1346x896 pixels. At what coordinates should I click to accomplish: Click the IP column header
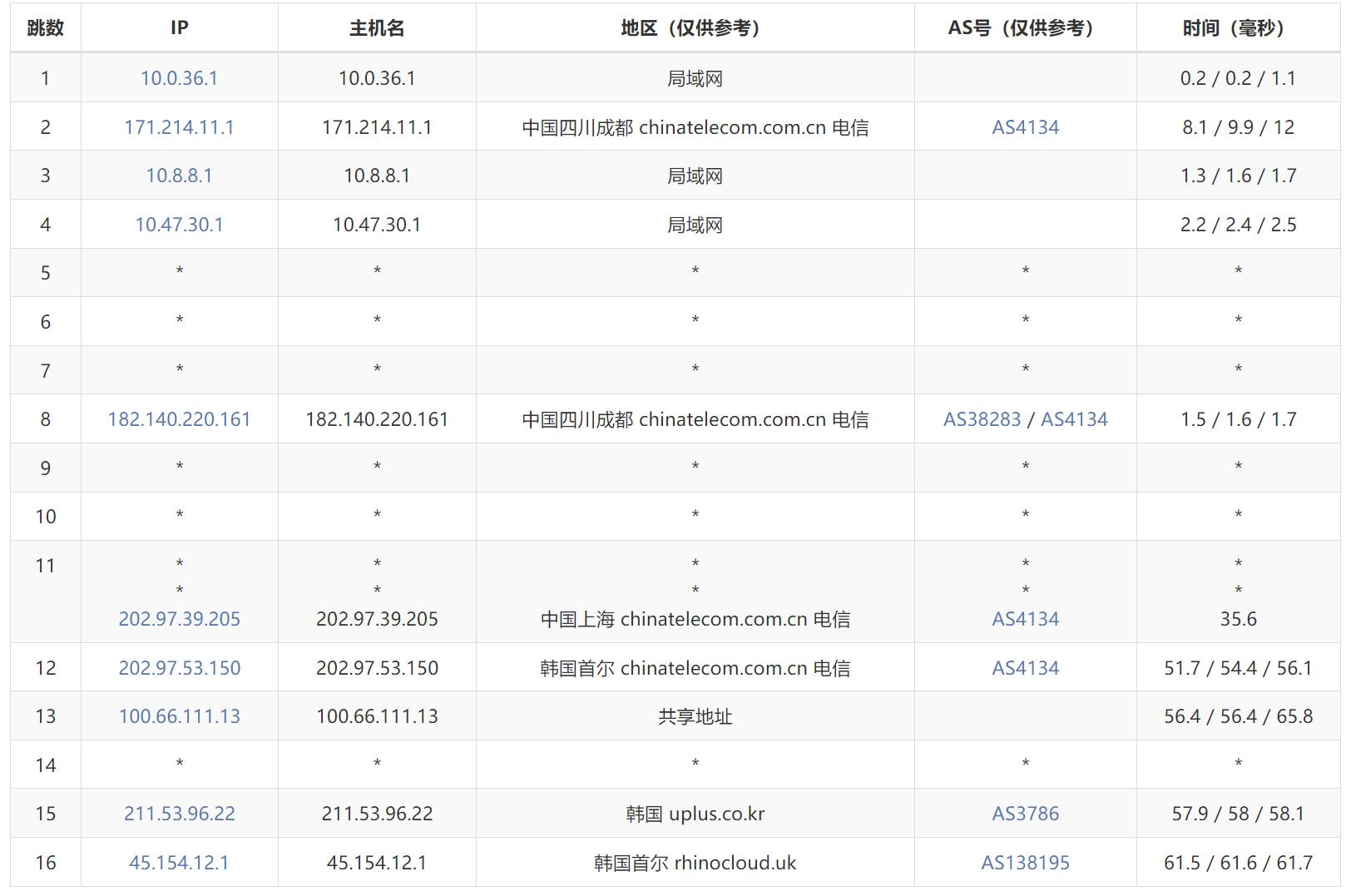(x=179, y=28)
